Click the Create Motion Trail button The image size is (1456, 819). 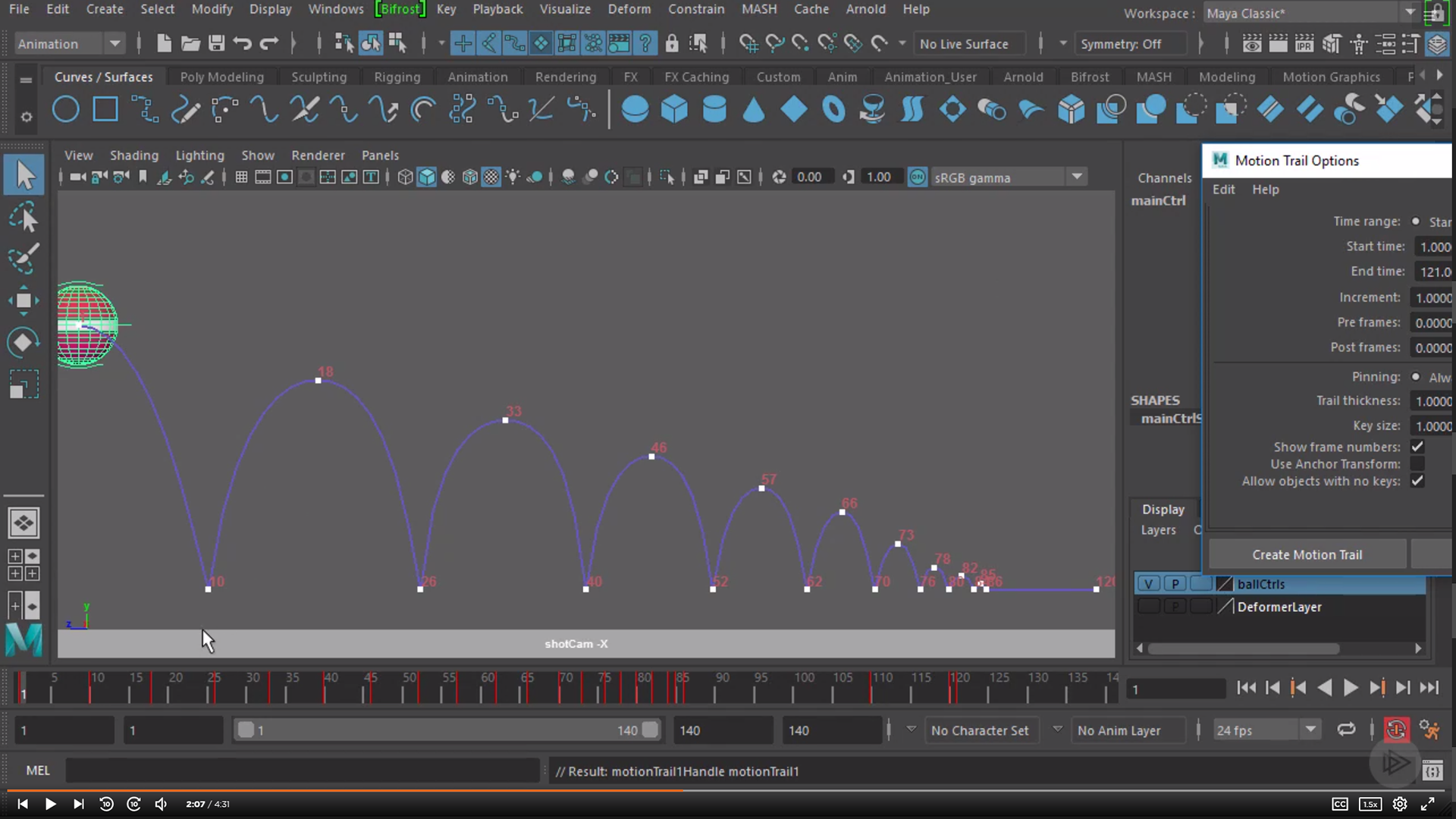[x=1307, y=554]
